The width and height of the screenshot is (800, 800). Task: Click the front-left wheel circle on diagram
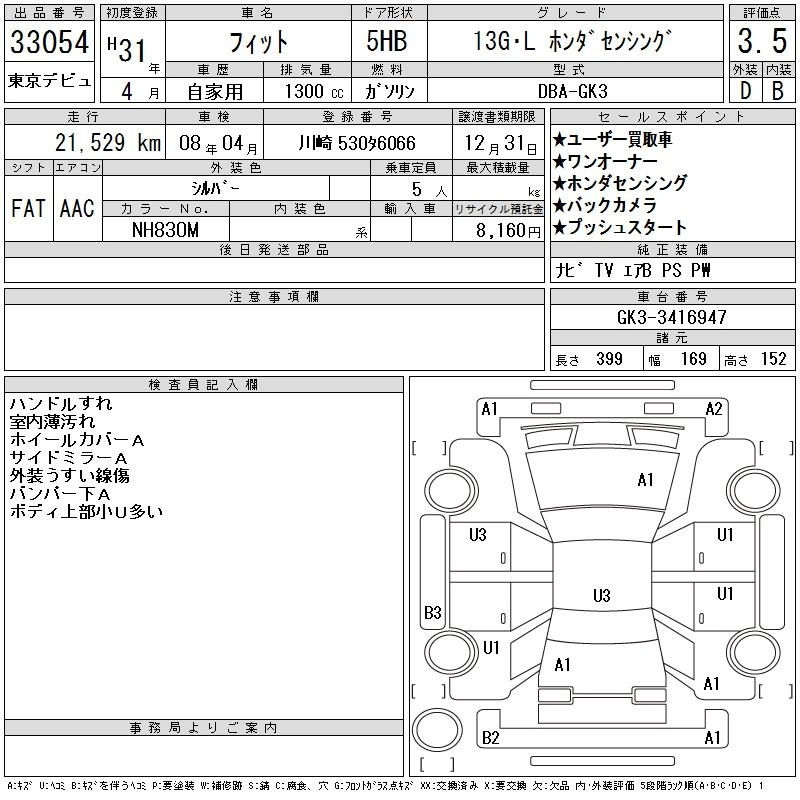[450, 491]
